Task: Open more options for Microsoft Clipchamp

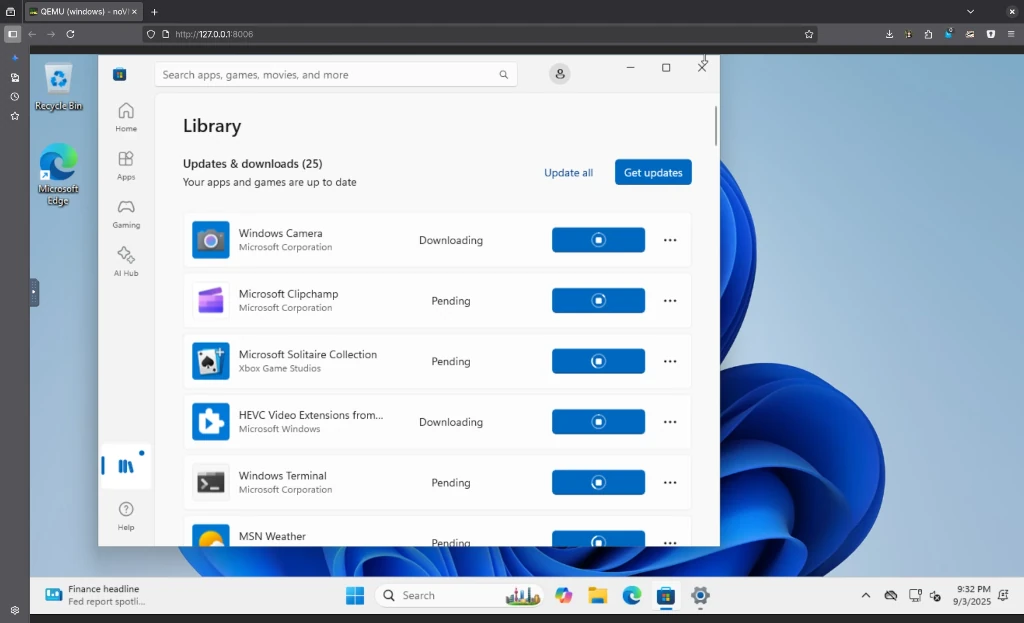Action: (670, 300)
